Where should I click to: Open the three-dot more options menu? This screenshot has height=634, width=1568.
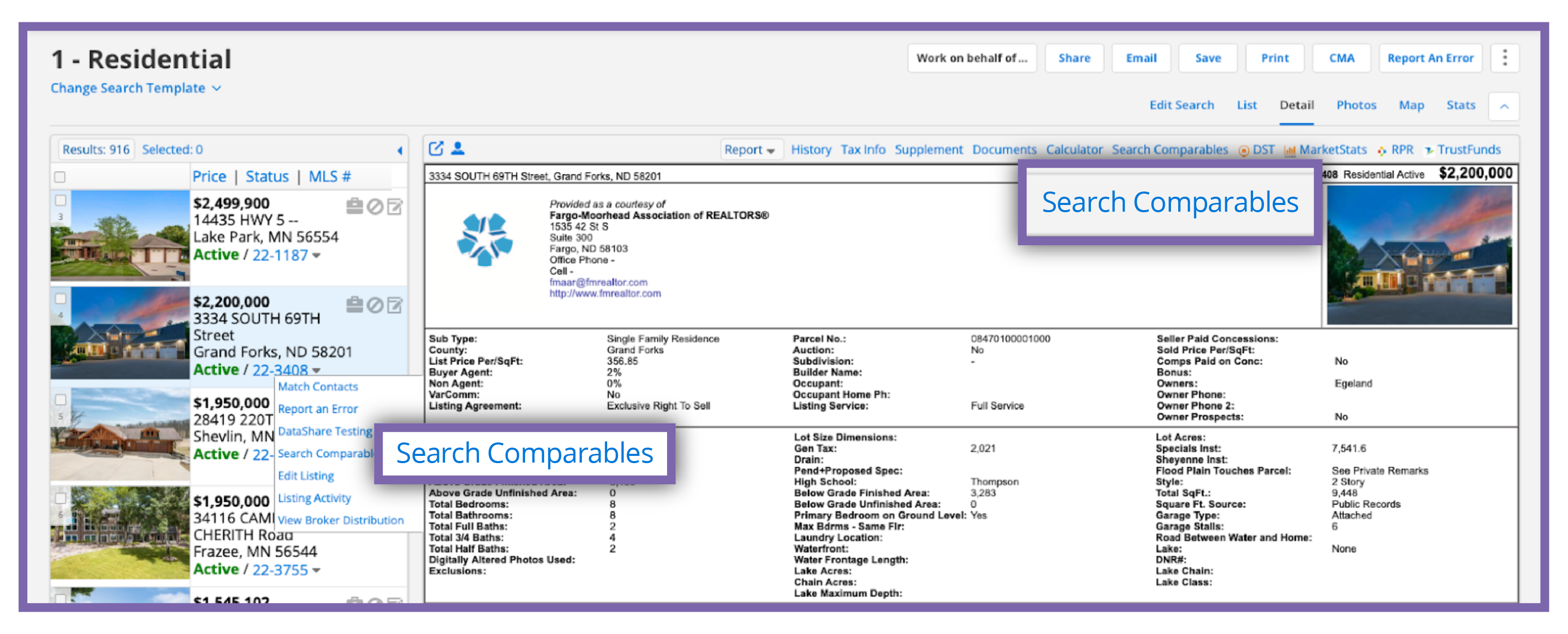coord(1504,58)
